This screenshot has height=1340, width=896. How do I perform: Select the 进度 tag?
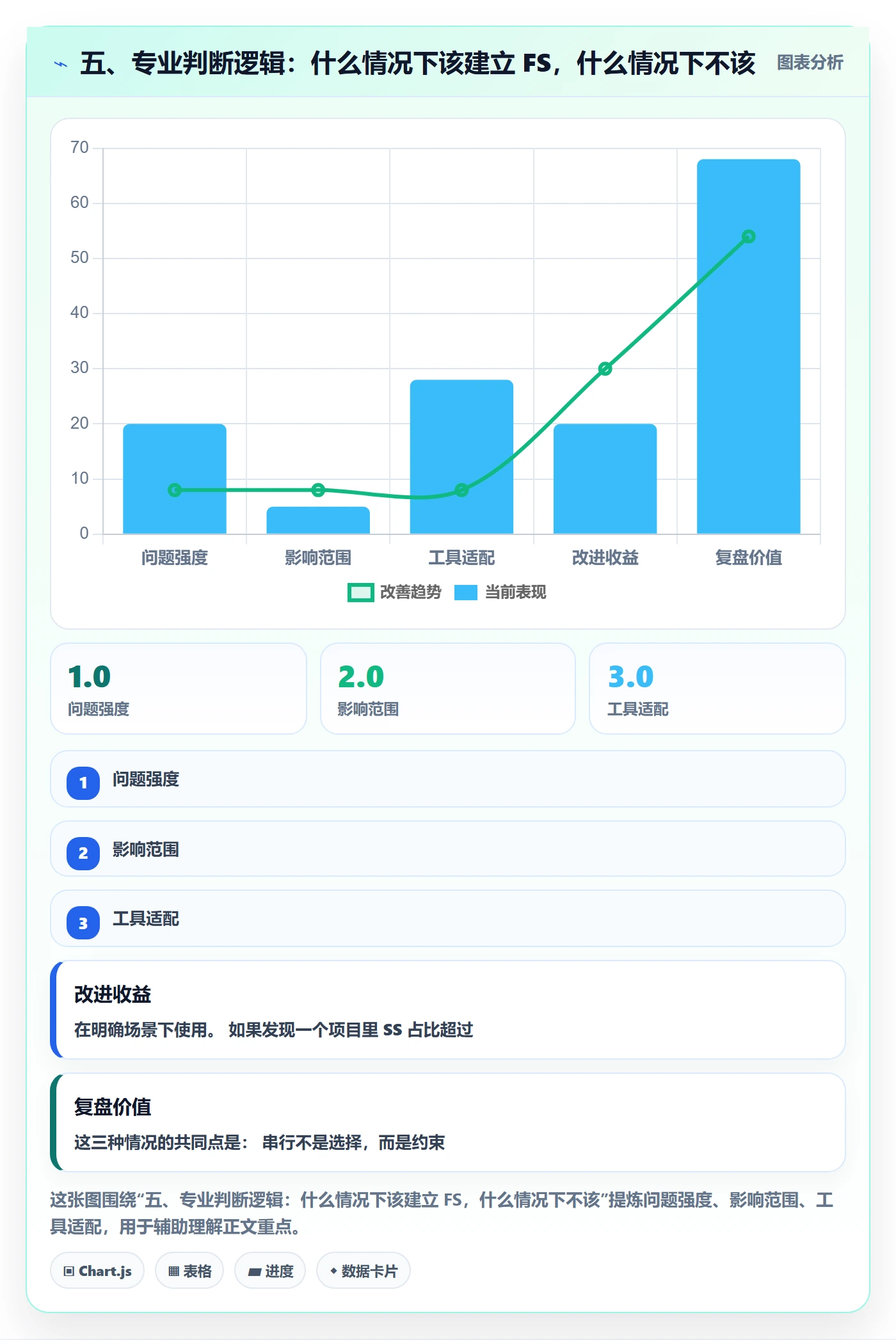[270, 1271]
